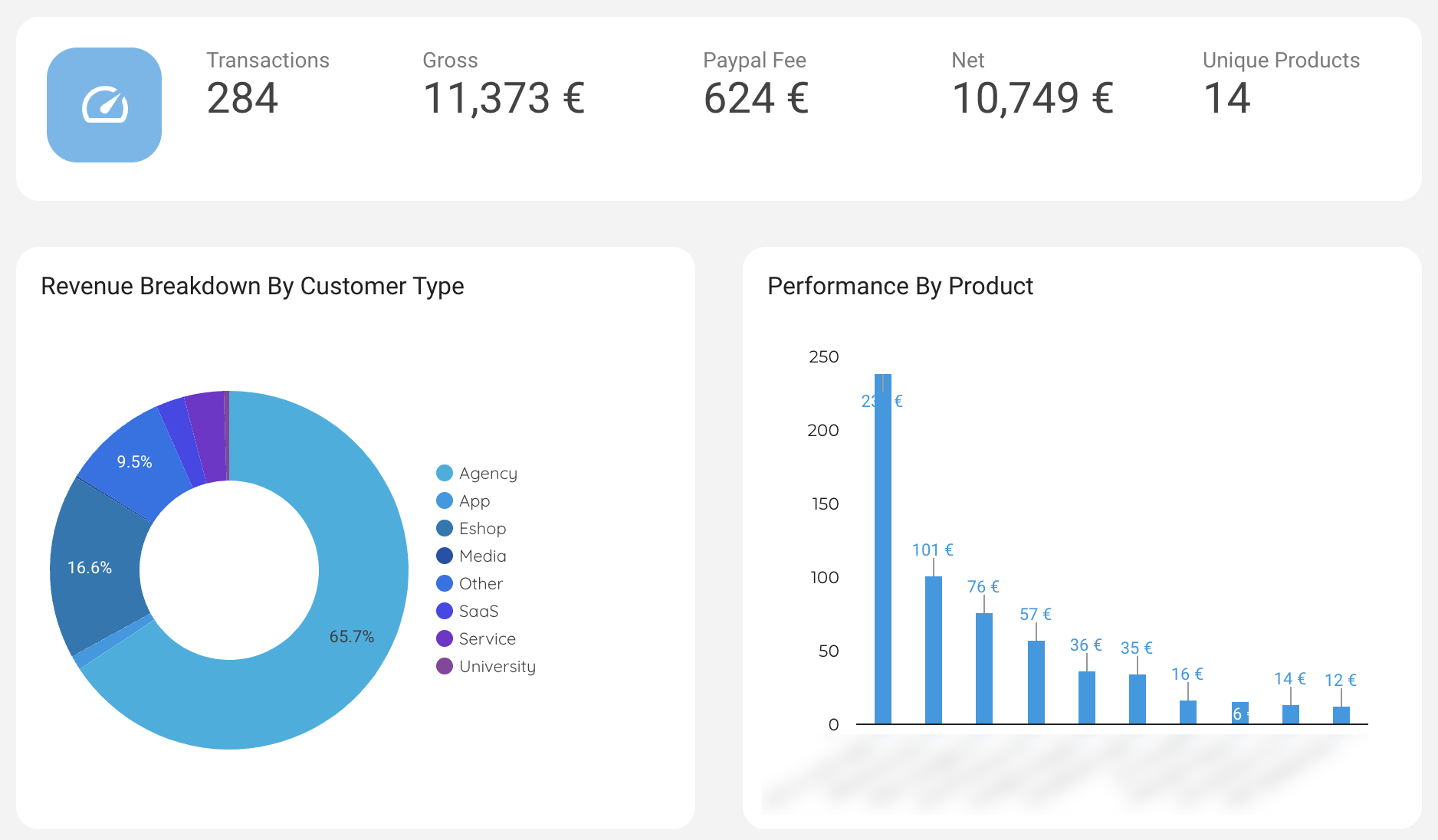Click the Gross value 11,373 €
This screenshot has width=1438, height=840.
point(504,98)
